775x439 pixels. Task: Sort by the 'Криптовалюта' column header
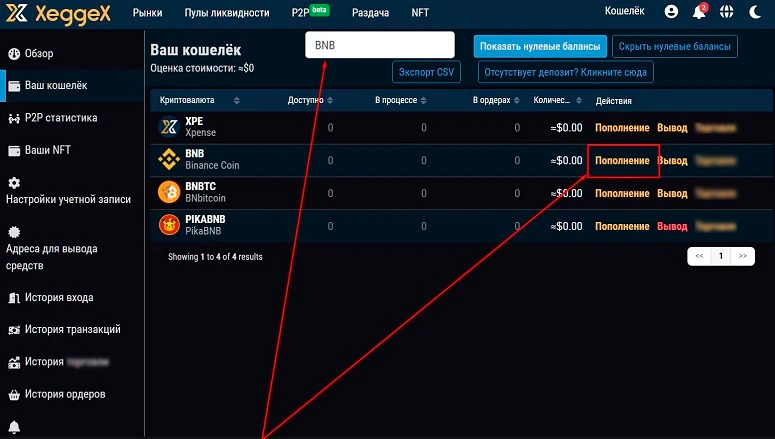[x=199, y=101]
